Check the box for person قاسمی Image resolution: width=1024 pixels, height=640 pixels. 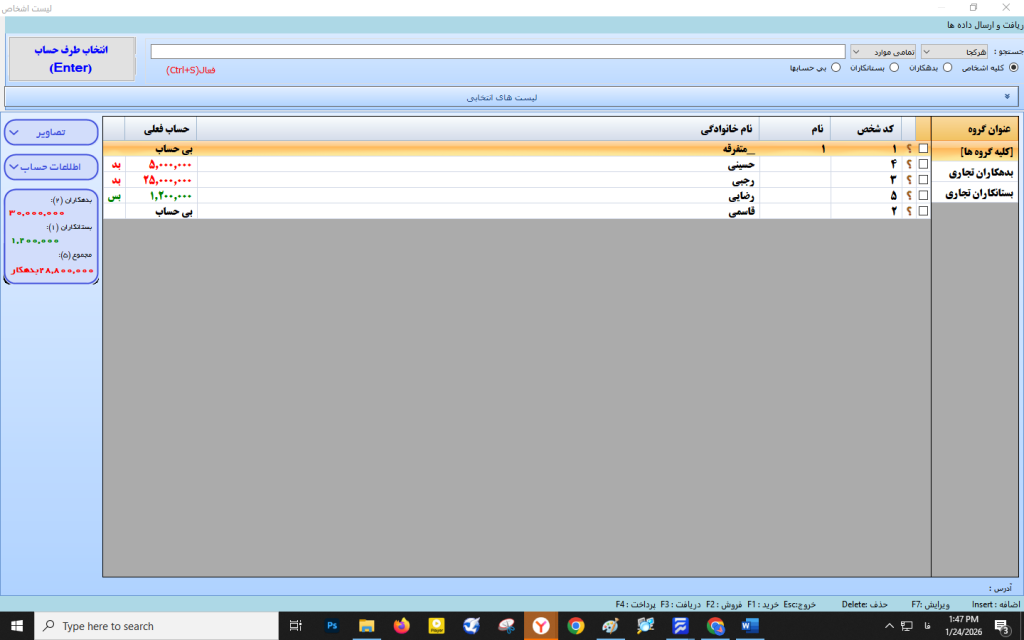click(x=923, y=212)
